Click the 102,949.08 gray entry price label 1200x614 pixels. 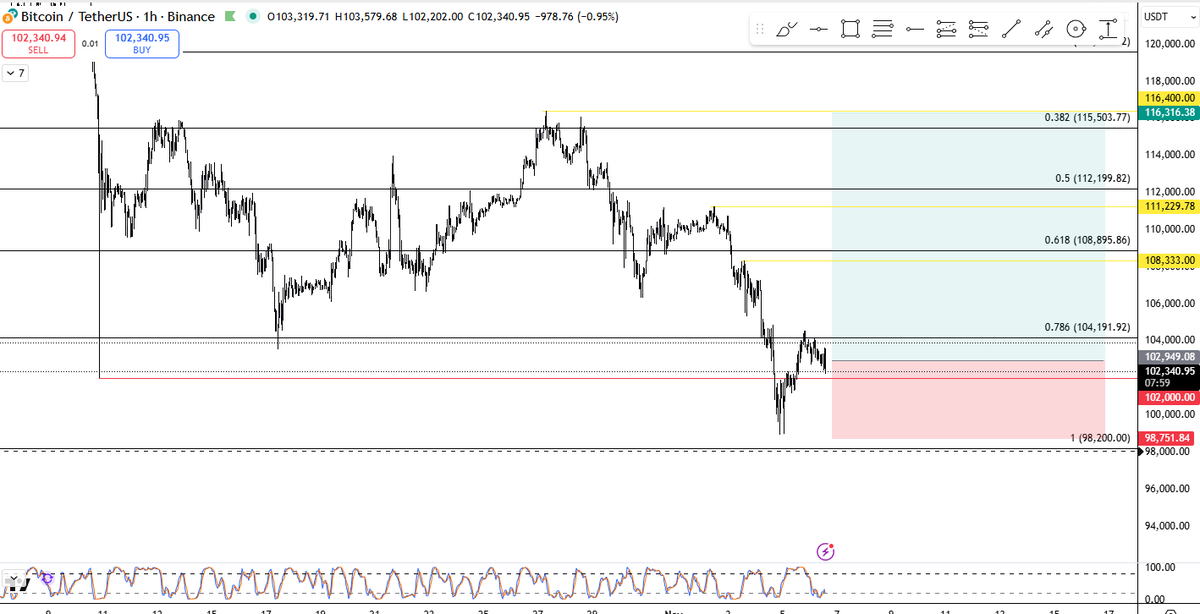(x=1168, y=356)
